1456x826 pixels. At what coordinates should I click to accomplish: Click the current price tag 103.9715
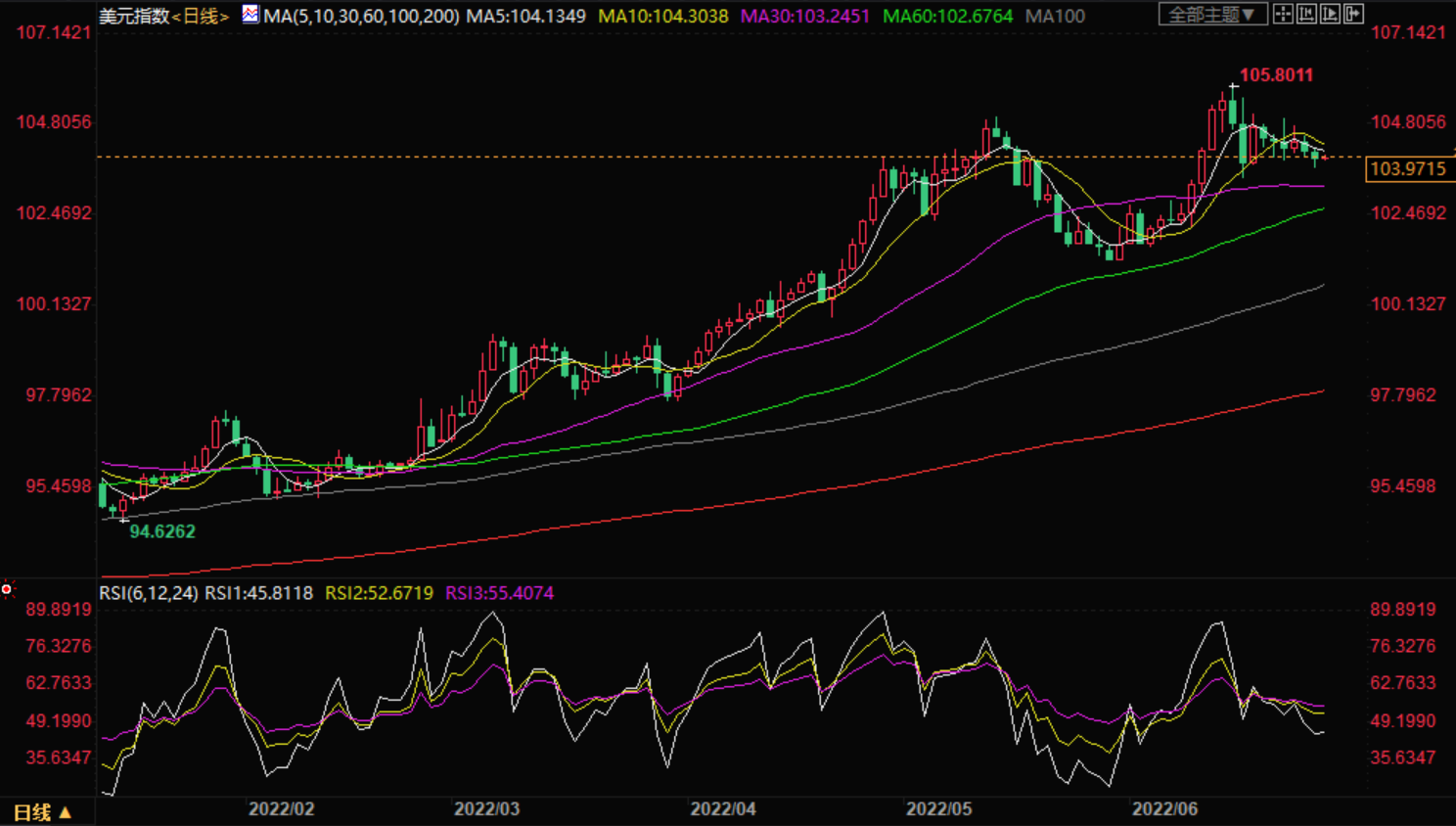pos(1407,169)
